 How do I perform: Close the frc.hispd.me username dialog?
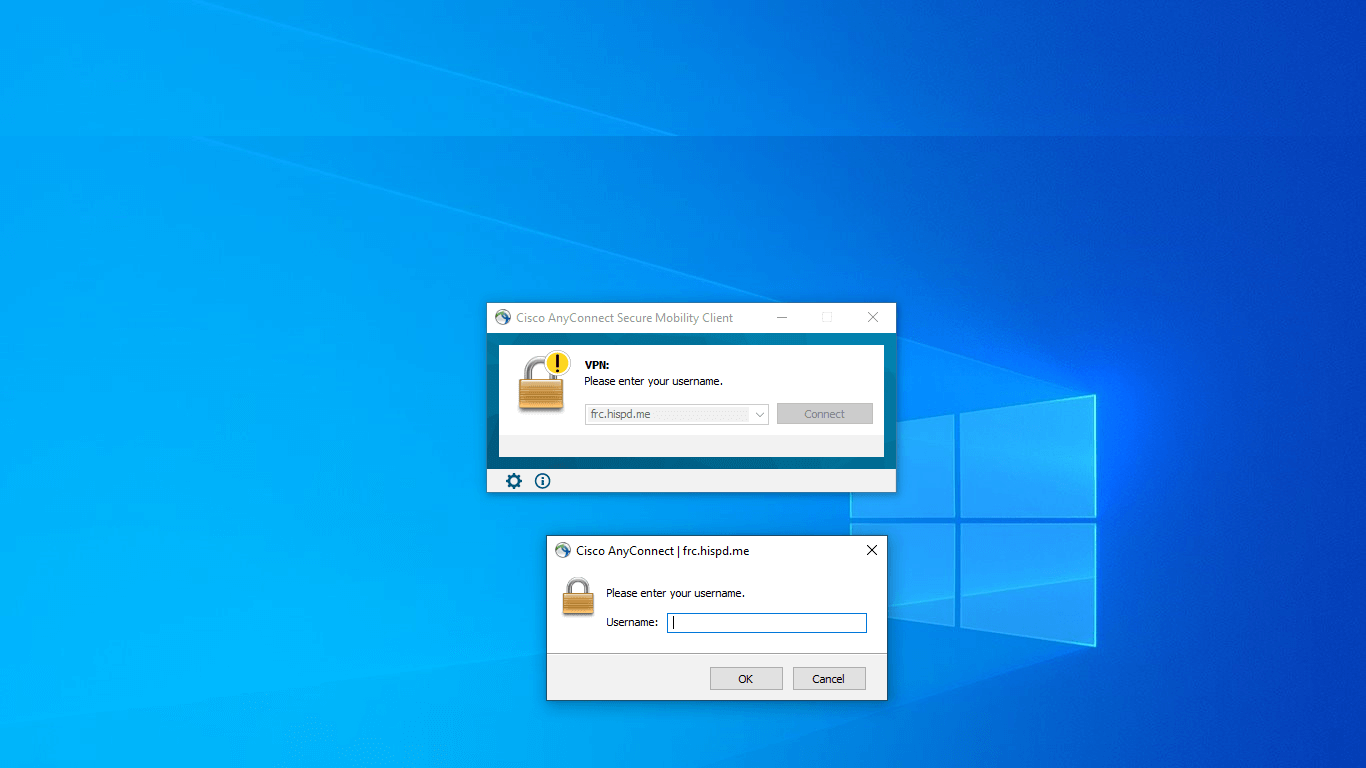(871, 551)
